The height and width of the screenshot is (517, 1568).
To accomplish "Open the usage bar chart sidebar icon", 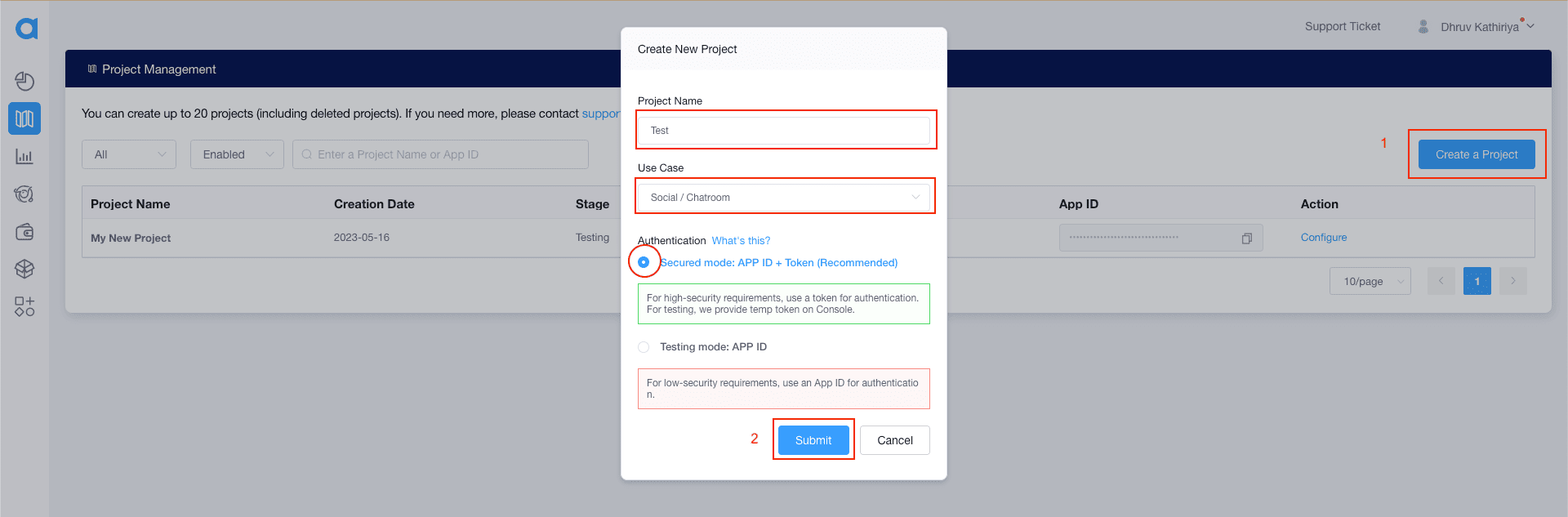I will click(x=24, y=156).
